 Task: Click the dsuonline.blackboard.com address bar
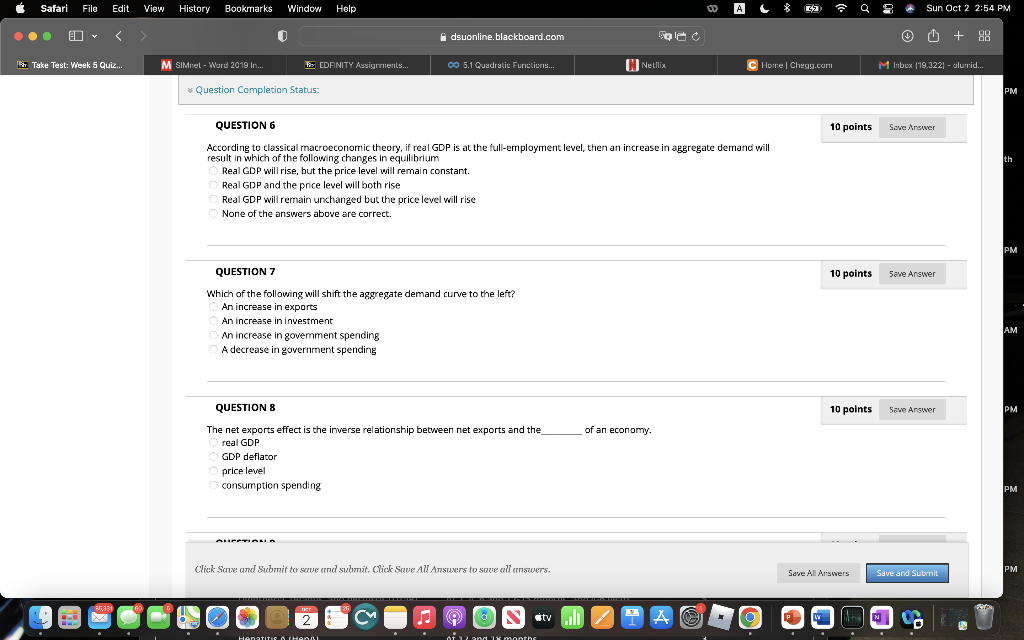502,37
